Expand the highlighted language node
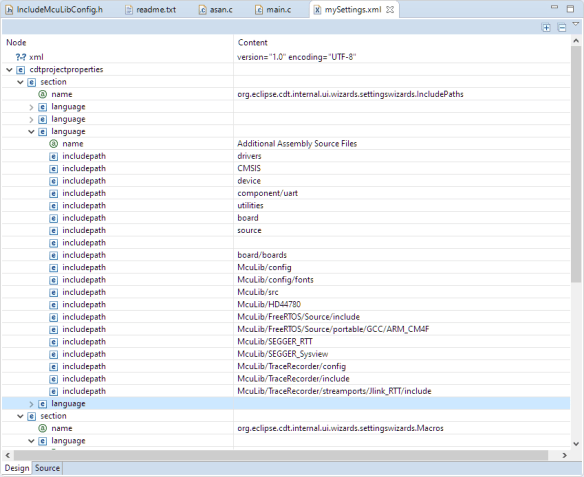Image resolution: width=584 pixels, height=477 pixels. point(31,404)
